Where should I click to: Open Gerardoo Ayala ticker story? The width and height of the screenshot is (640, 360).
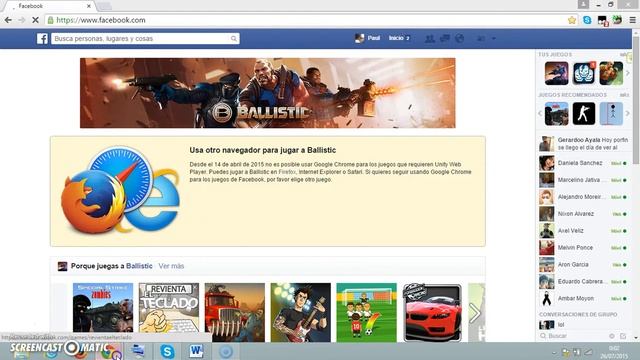click(x=584, y=144)
